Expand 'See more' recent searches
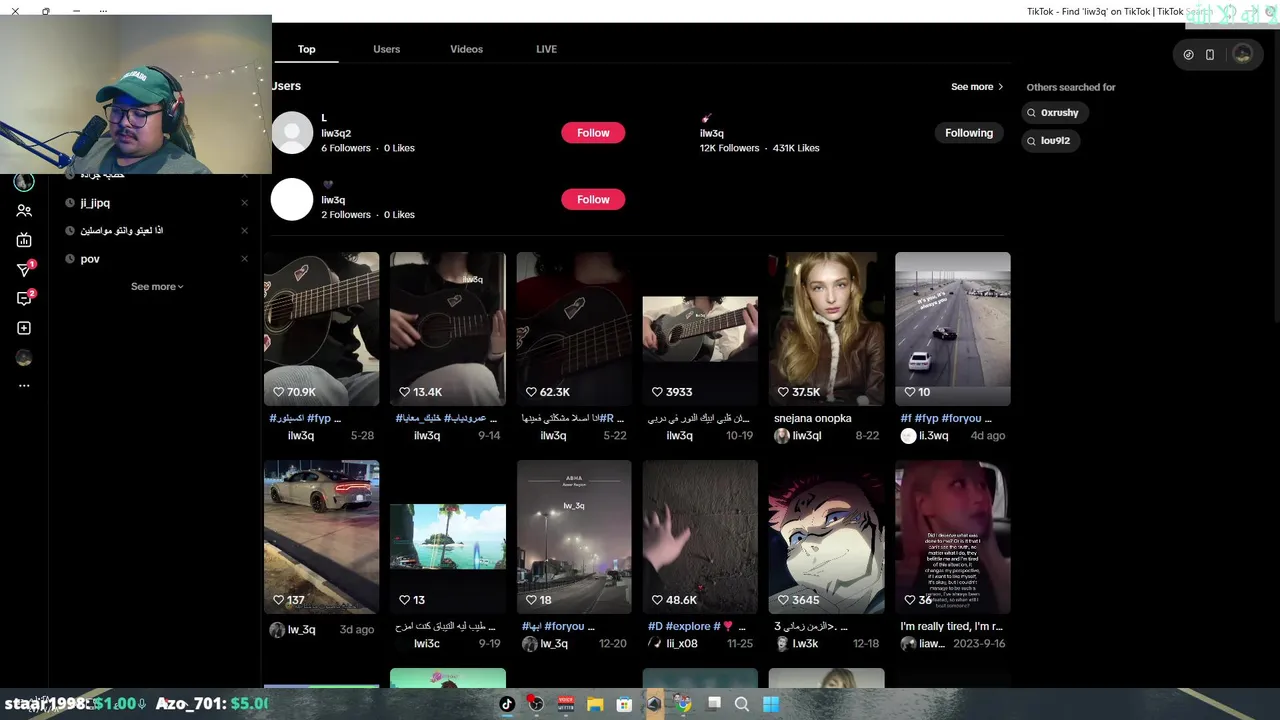The height and width of the screenshot is (720, 1280). point(157,287)
